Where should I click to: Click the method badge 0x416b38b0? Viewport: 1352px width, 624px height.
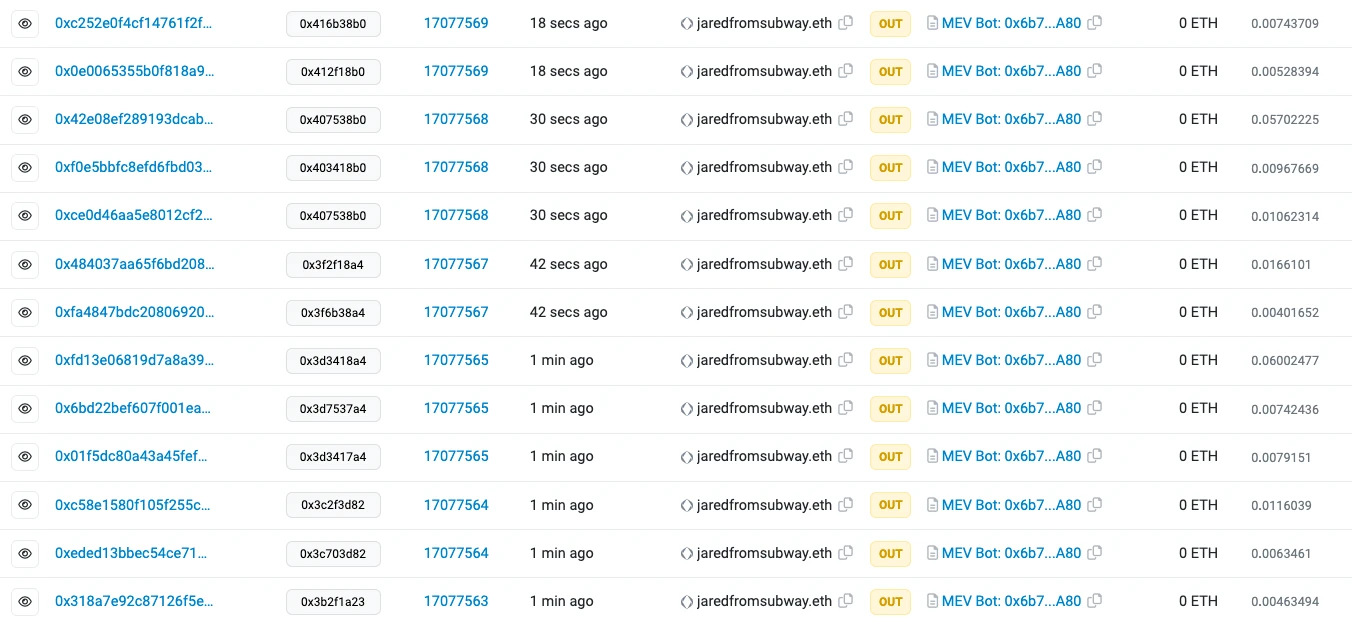pyautogui.click(x=333, y=24)
